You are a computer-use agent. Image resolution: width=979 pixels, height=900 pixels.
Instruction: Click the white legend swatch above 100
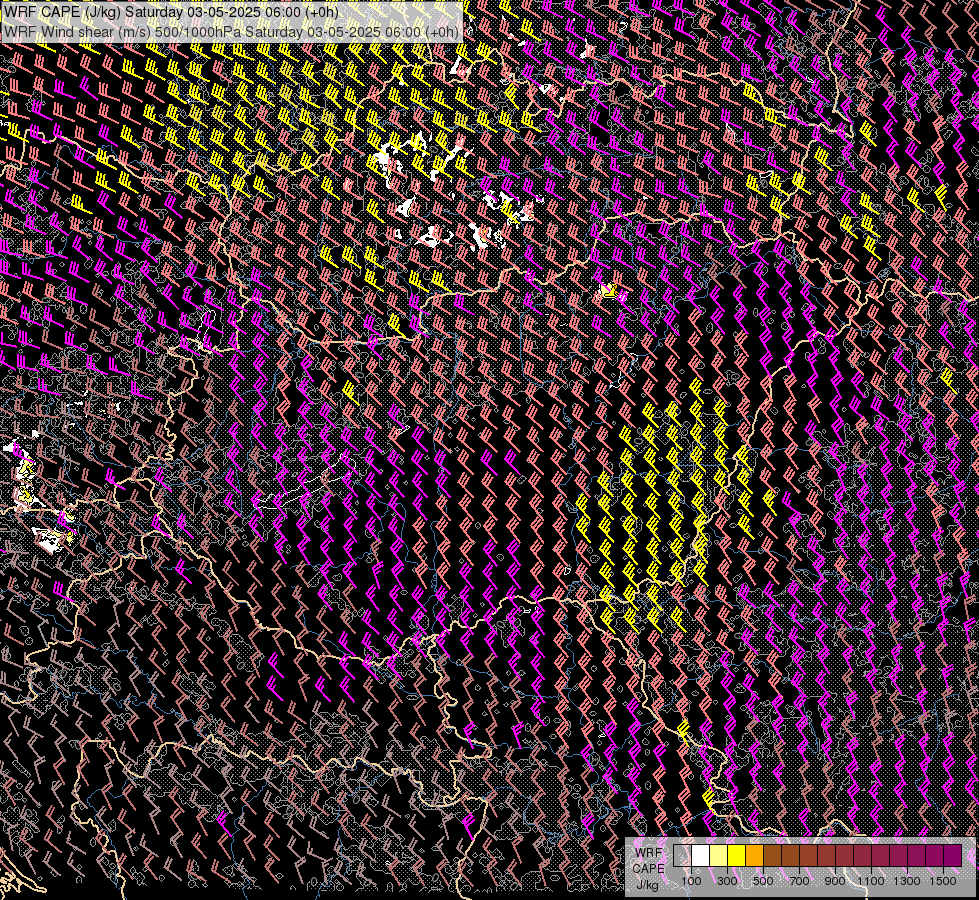point(701,855)
